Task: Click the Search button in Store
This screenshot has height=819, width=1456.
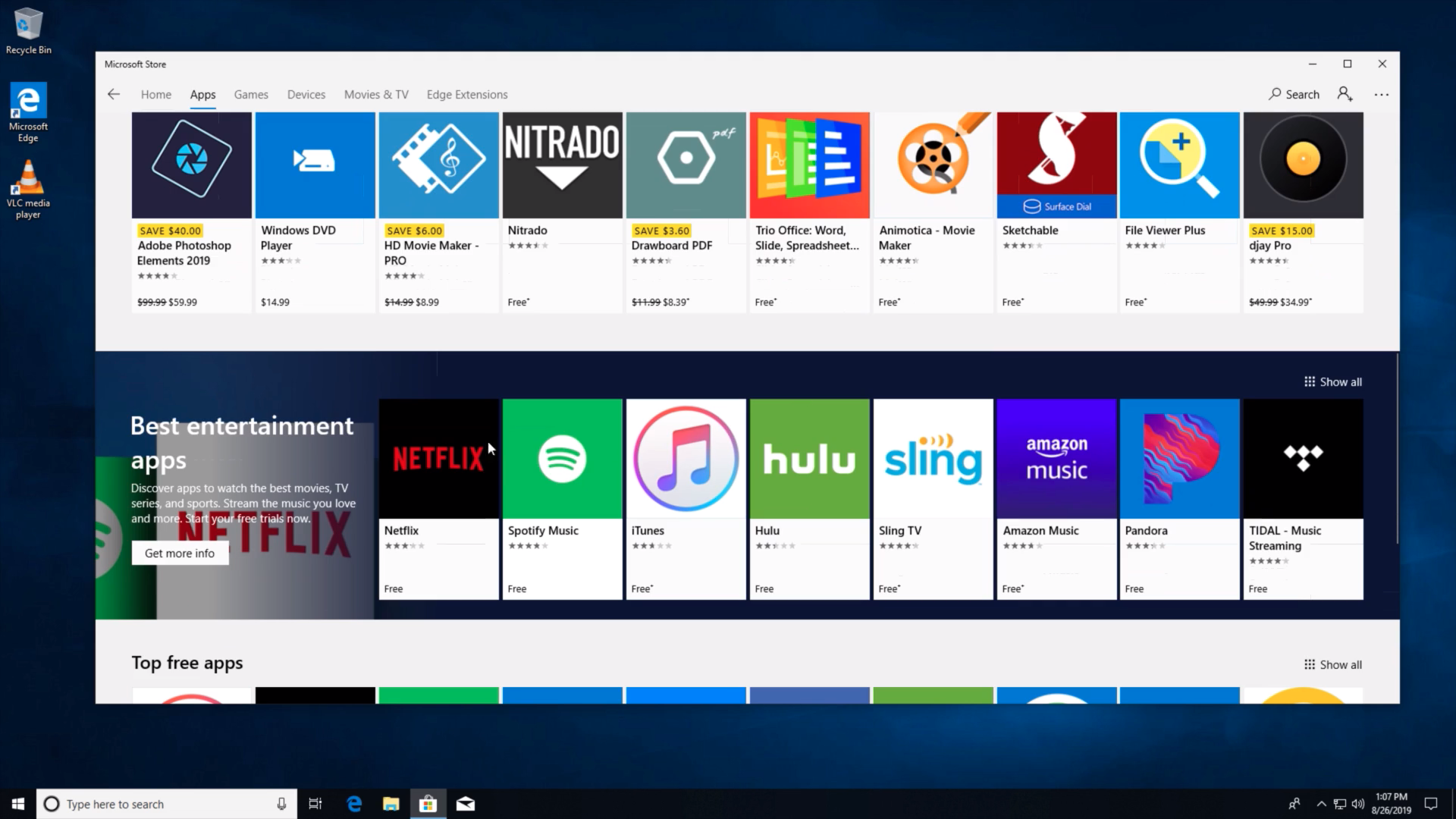Action: (1294, 94)
